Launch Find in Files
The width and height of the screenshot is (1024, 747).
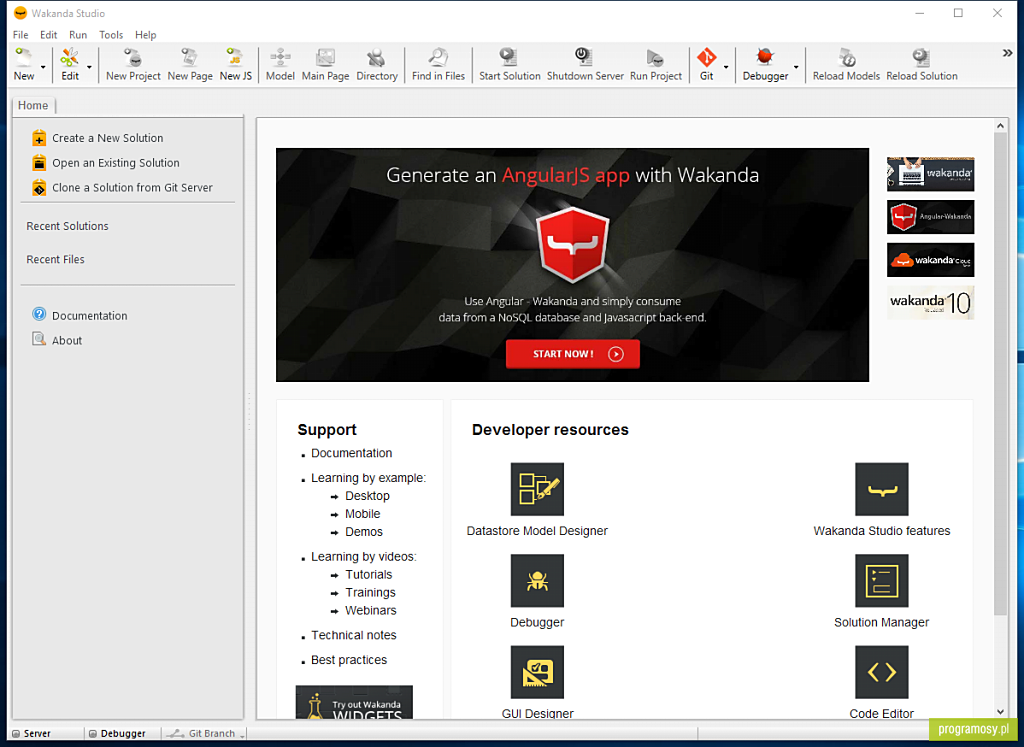pos(438,65)
